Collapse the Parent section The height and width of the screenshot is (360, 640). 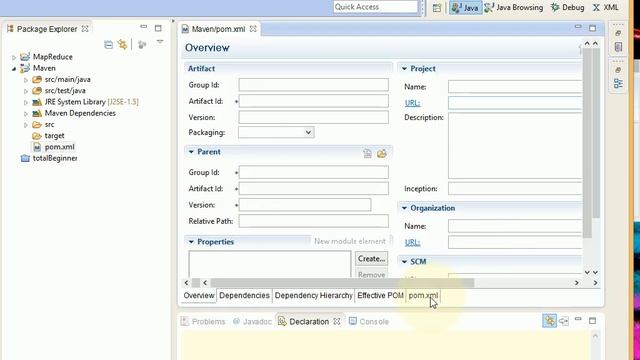tap(191, 152)
